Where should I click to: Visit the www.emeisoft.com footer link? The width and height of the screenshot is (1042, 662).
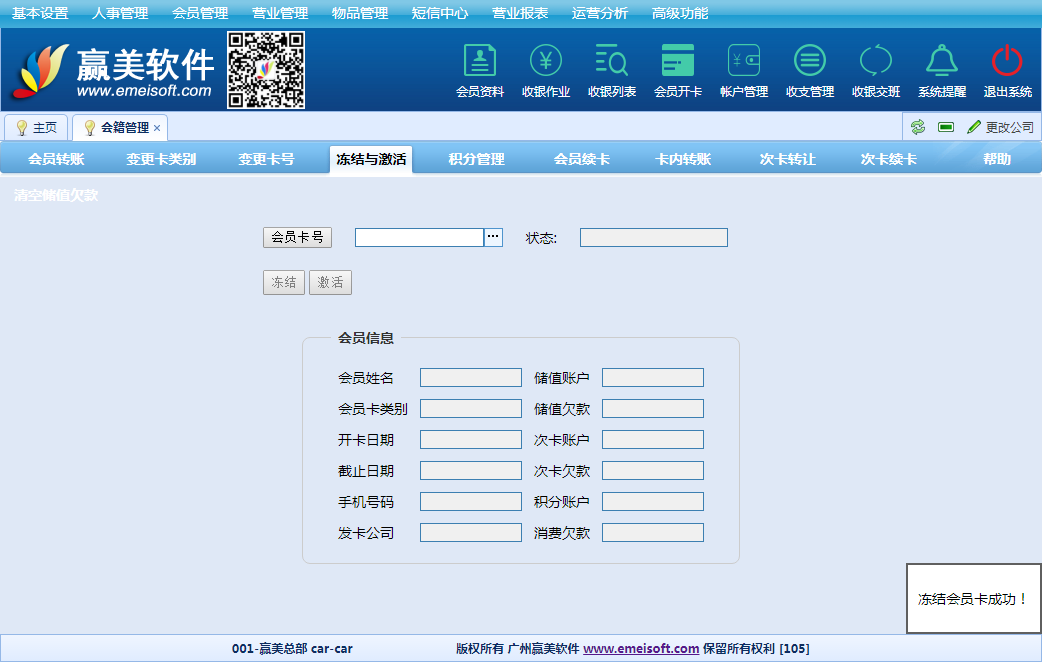pyautogui.click(x=641, y=648)
